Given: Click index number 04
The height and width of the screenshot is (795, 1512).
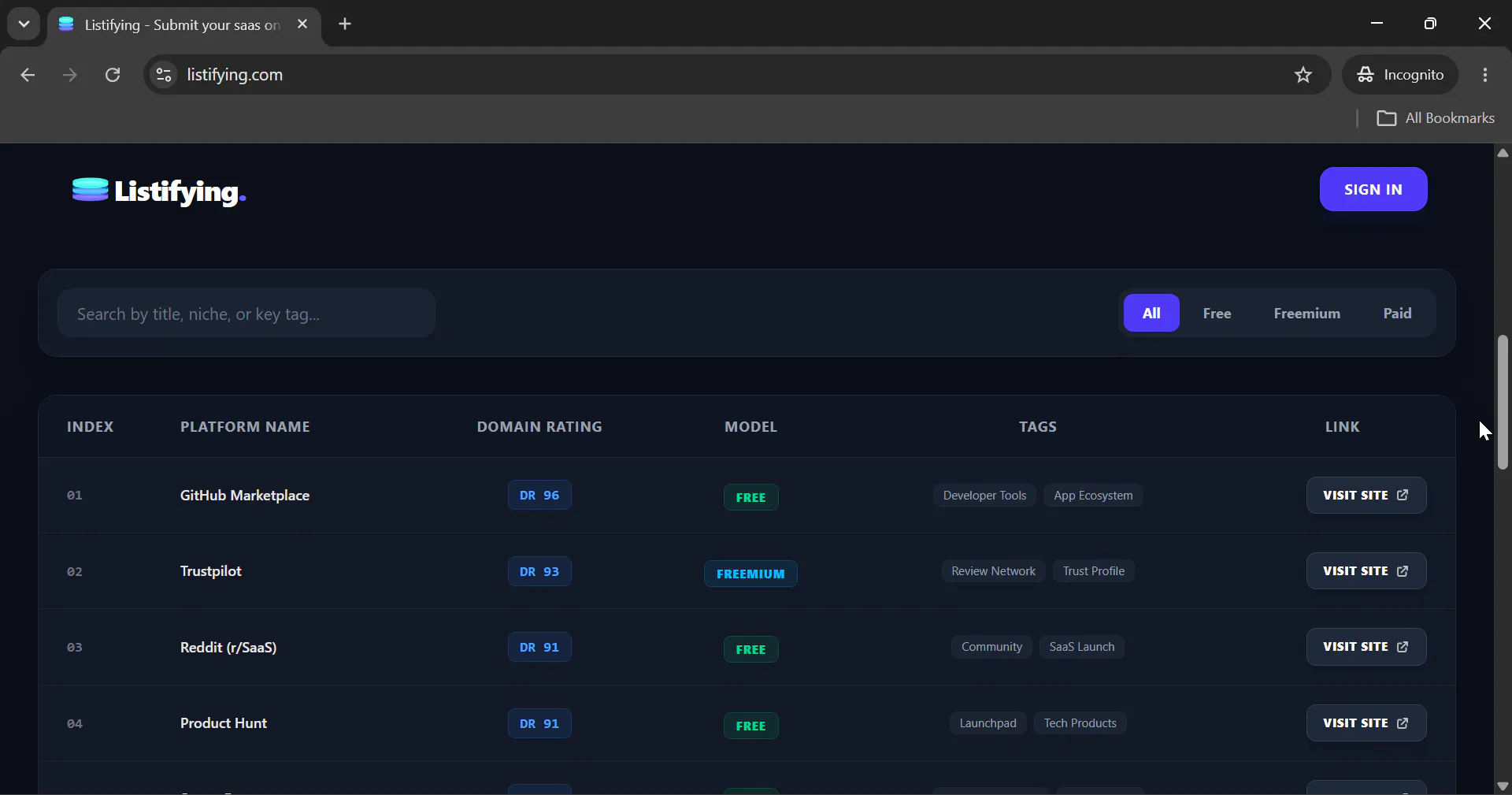Looking at the screenshot, I should [75, 724].
